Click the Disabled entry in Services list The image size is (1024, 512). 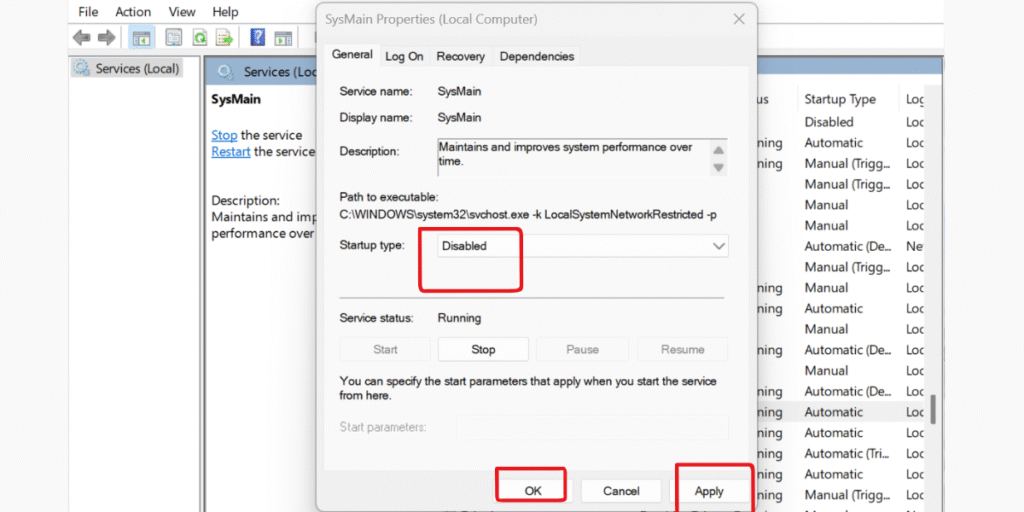point(829,122)
